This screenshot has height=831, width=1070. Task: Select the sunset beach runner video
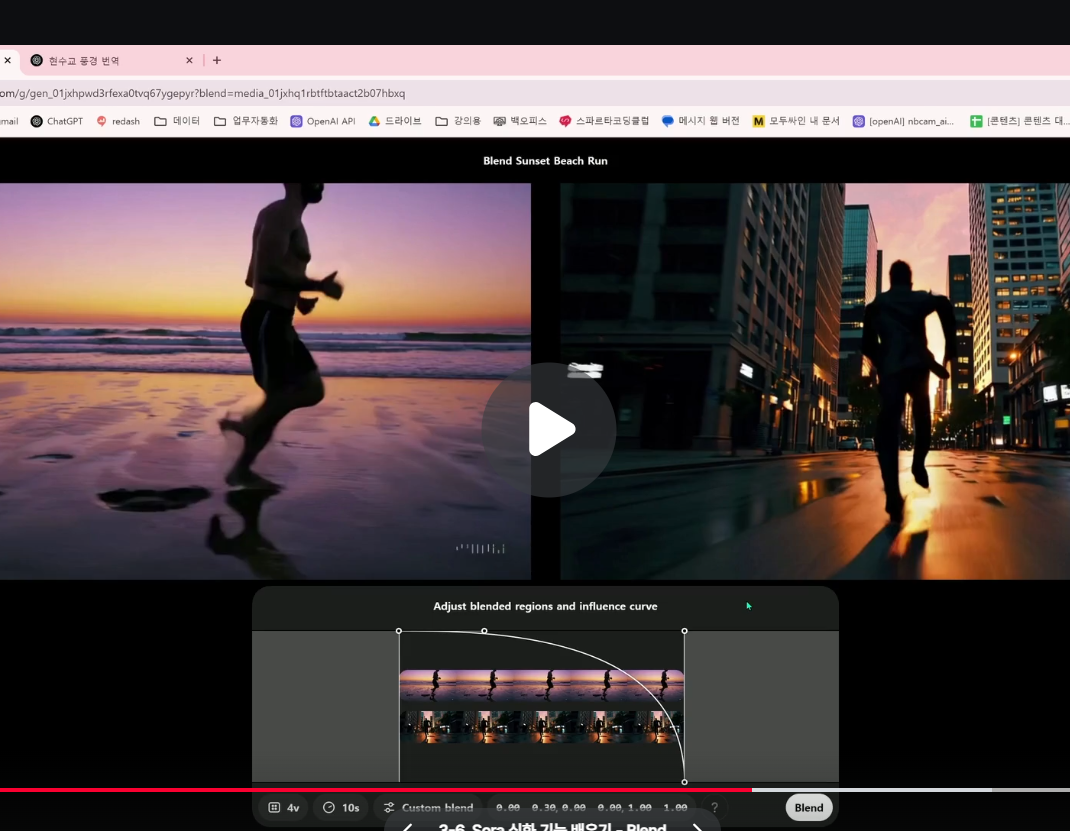[x=265, y=381]
